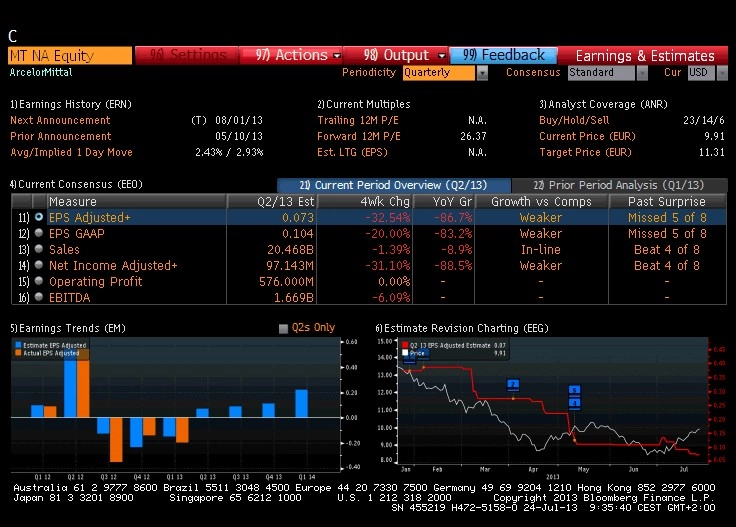Select the EPS Adjusted+ radio button
Viewport: 736px width, 527px height.
[x=39, y=217]
